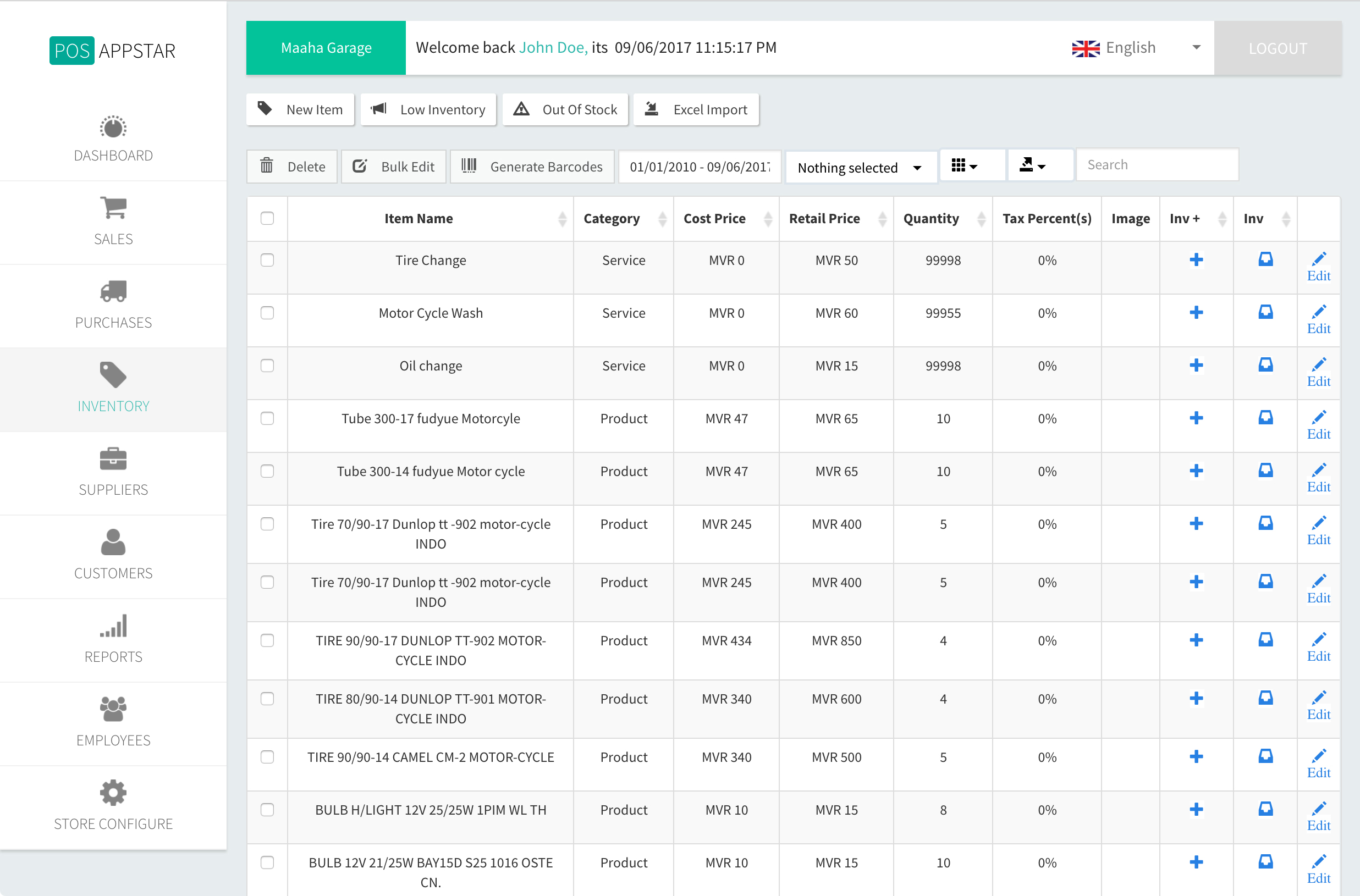Open the column grid view dropdown
1360x896 pixels.
coord(965,165)
